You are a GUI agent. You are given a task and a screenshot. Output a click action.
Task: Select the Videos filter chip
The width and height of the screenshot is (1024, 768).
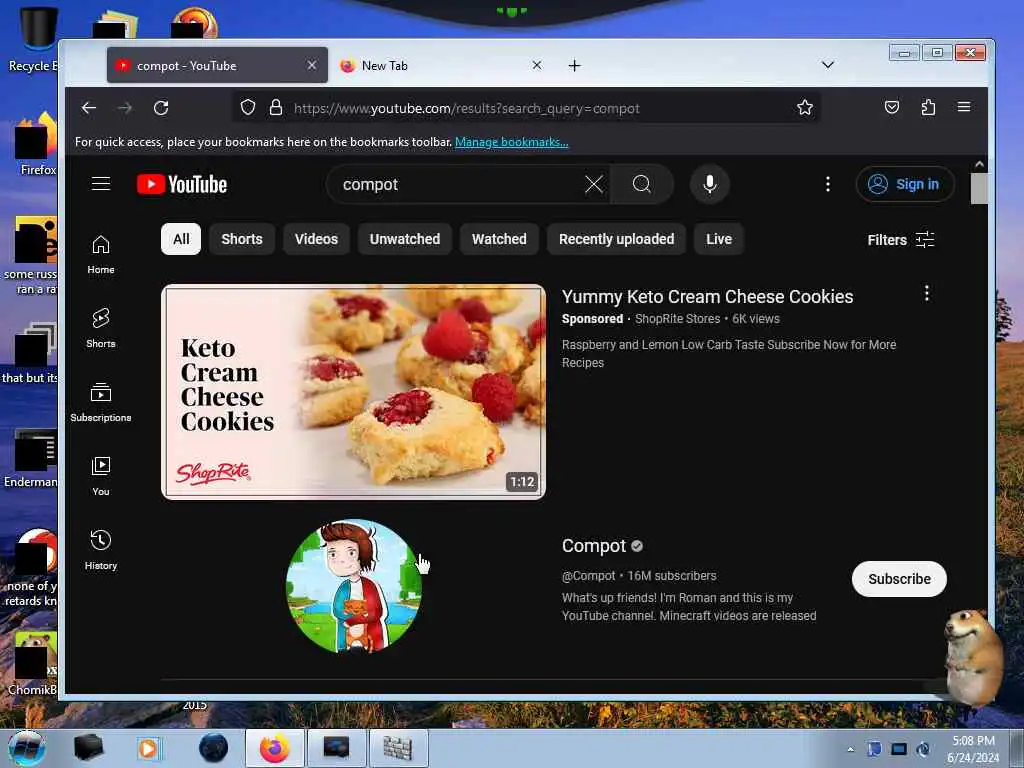(x=316, y=239)
